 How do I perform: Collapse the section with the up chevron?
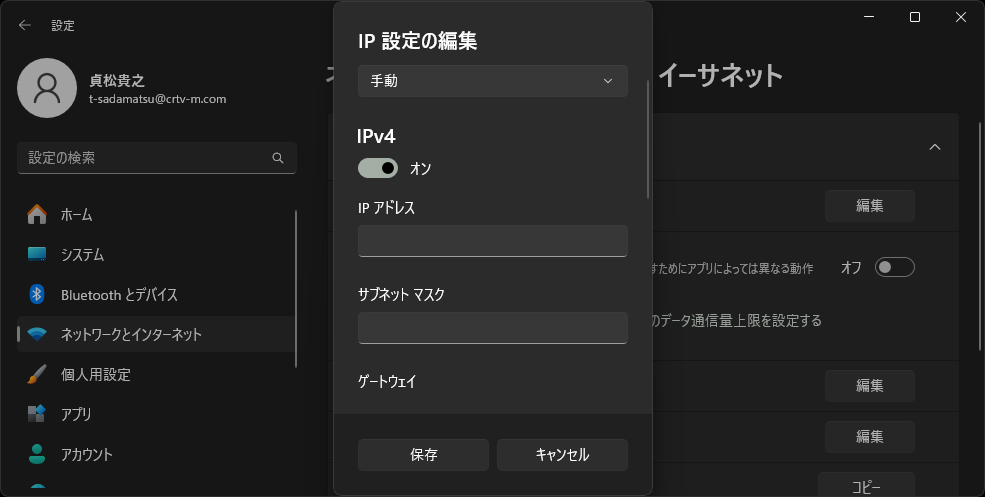935,147
